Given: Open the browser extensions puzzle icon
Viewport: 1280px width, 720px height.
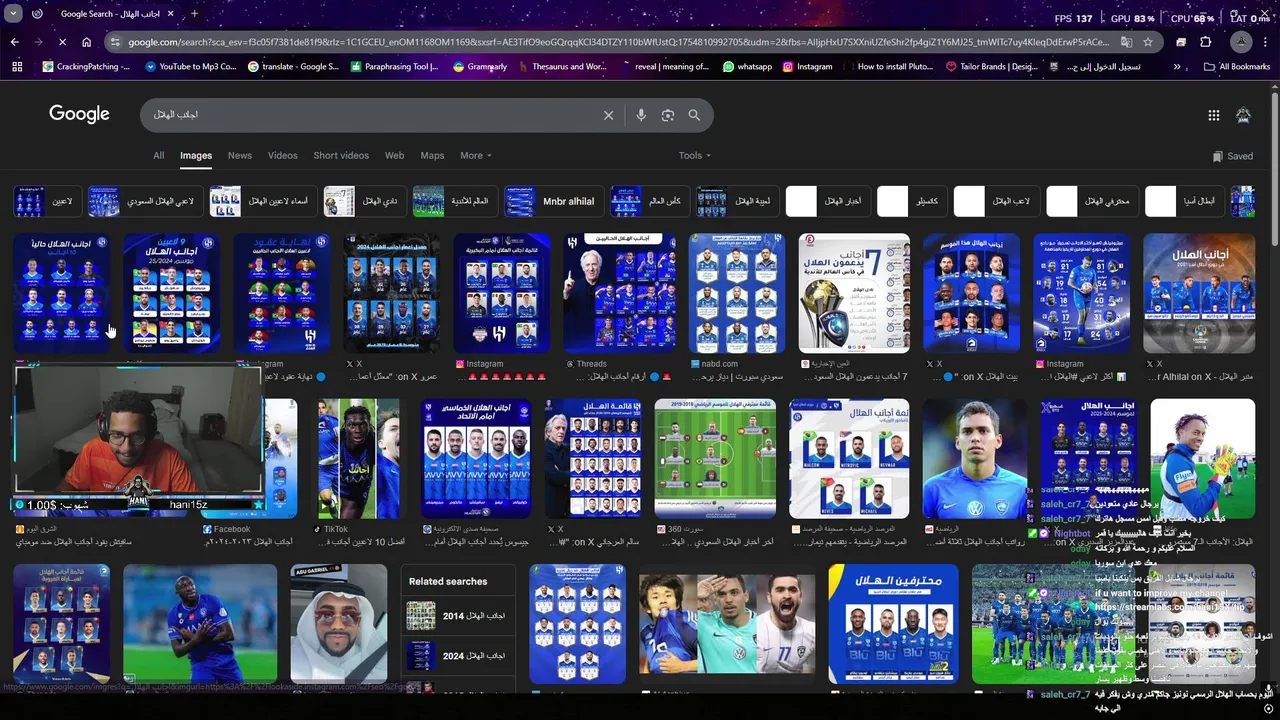Looking at the screenshot, I should tap(1205, 42).
